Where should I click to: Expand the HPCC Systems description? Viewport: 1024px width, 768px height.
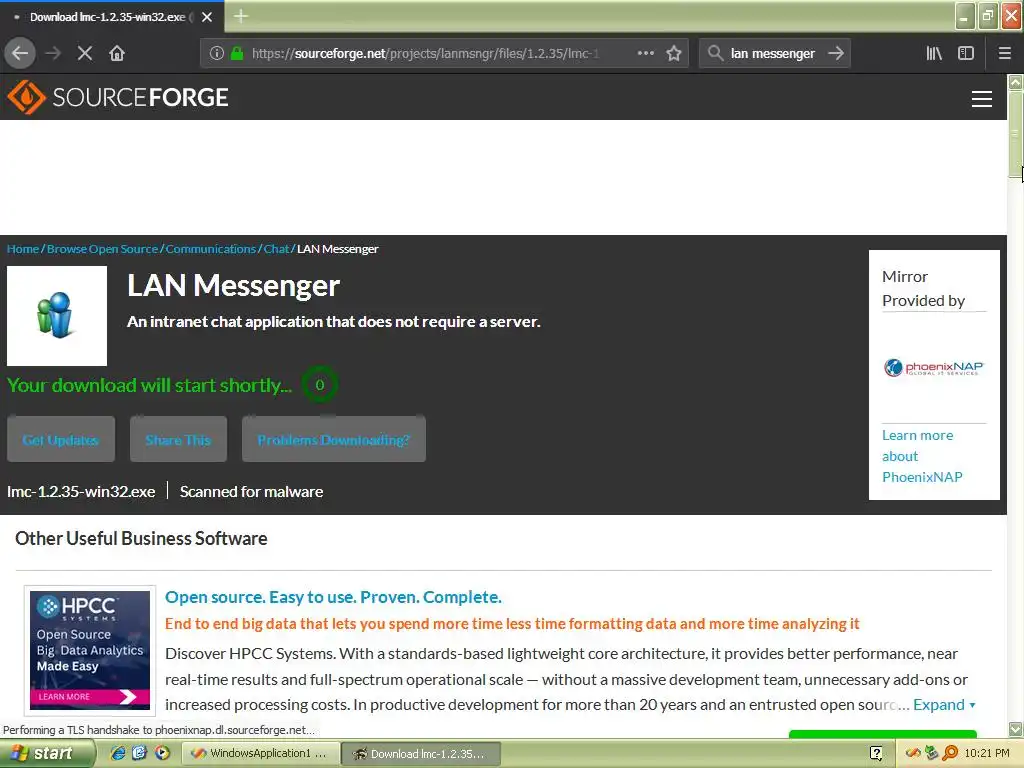click(x=944, y=705)
